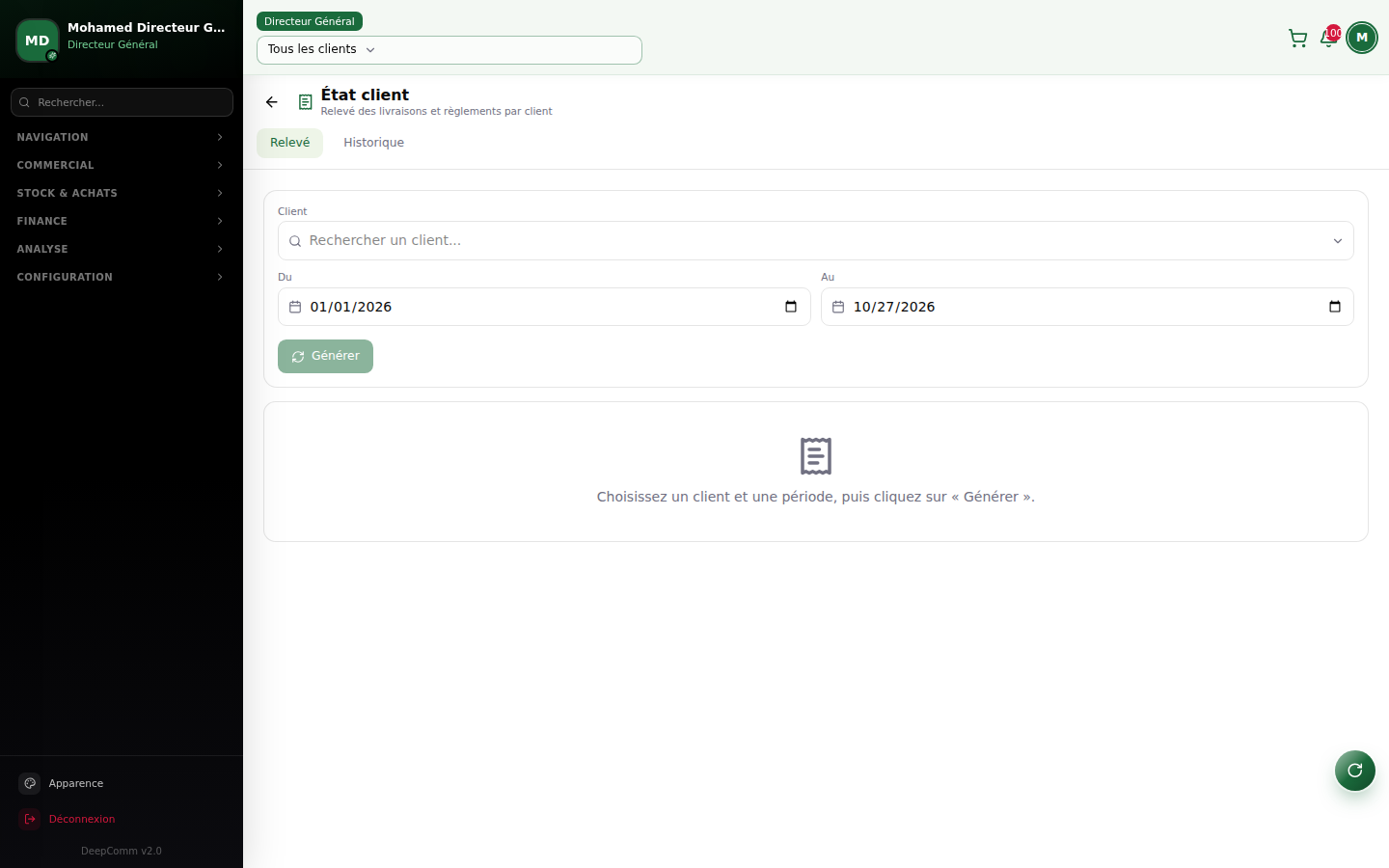Go back with the left arrow
Viewport: 1389px width, 868px height.
(272, 102)
